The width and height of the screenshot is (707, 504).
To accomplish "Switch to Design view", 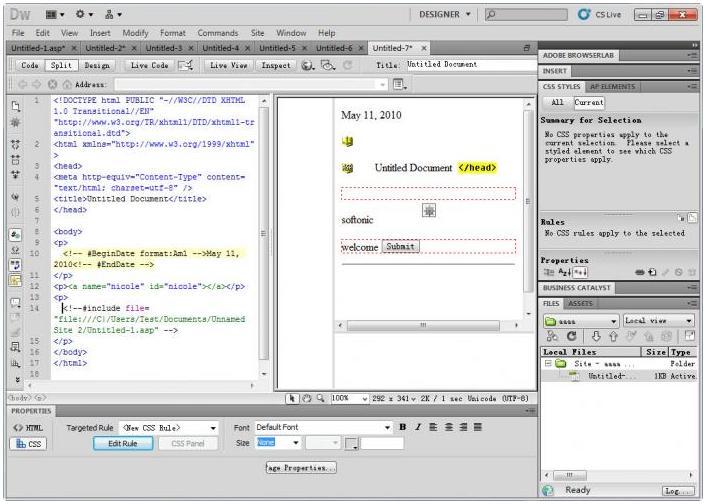I will coord(97,65).
